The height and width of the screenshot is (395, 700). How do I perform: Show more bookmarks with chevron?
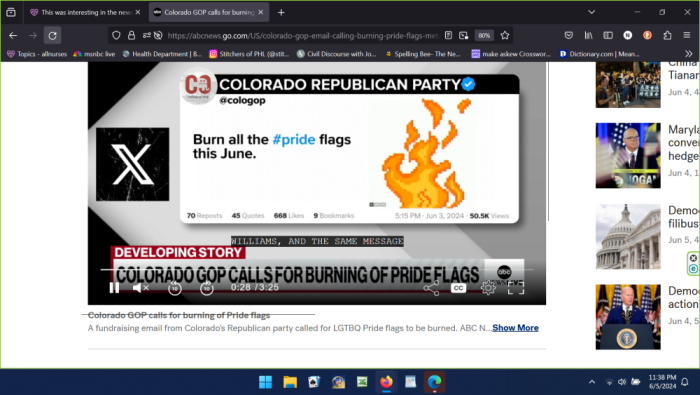tap(689, 54)
